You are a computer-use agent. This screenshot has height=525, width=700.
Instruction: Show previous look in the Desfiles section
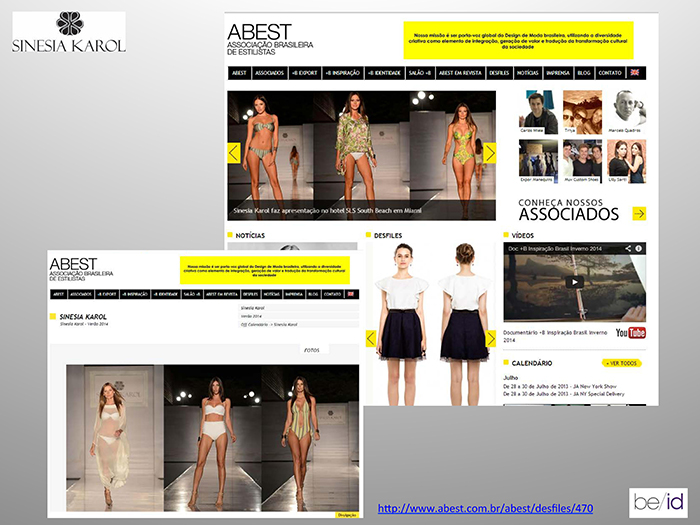[371, 338]
